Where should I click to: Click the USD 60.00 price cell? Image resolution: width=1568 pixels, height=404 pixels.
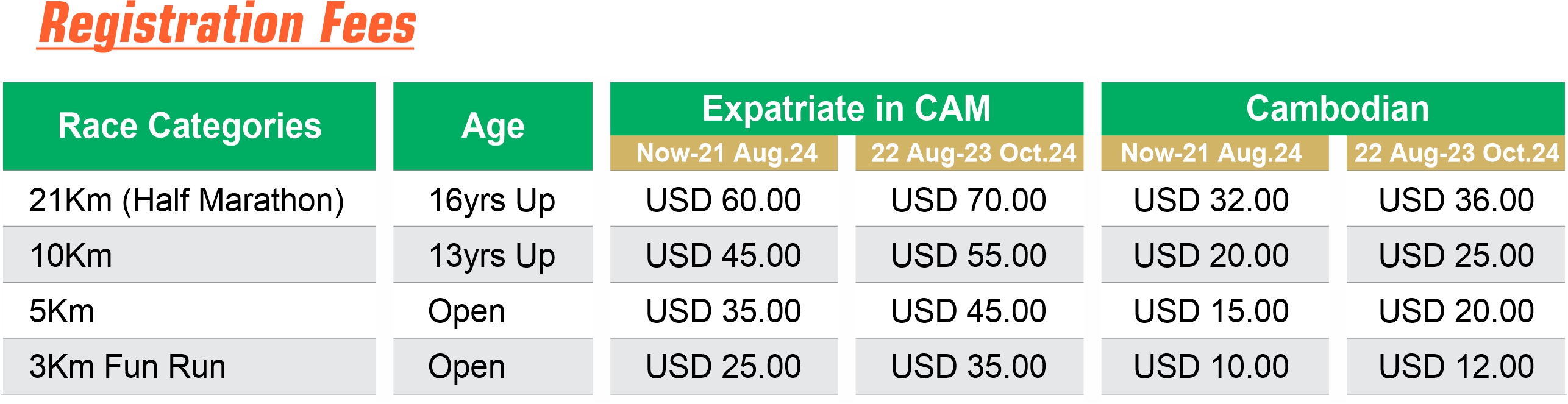pyautogui.click(x=724, y=199)
